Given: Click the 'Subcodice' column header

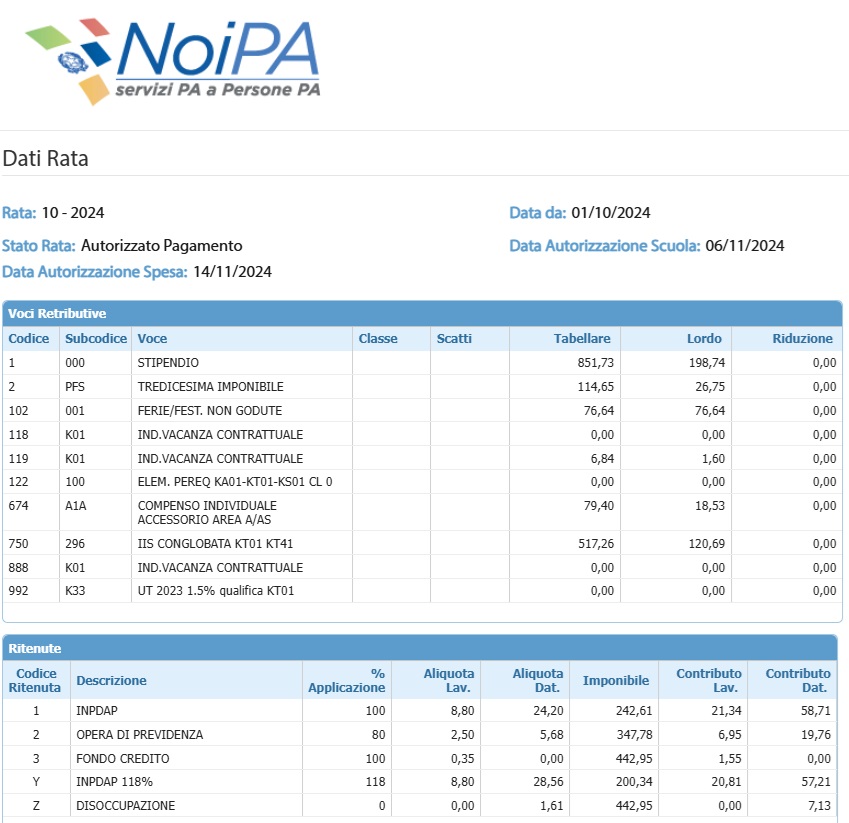Looking at the screenshot, I should pyautogui.click(x=96, y=338).
